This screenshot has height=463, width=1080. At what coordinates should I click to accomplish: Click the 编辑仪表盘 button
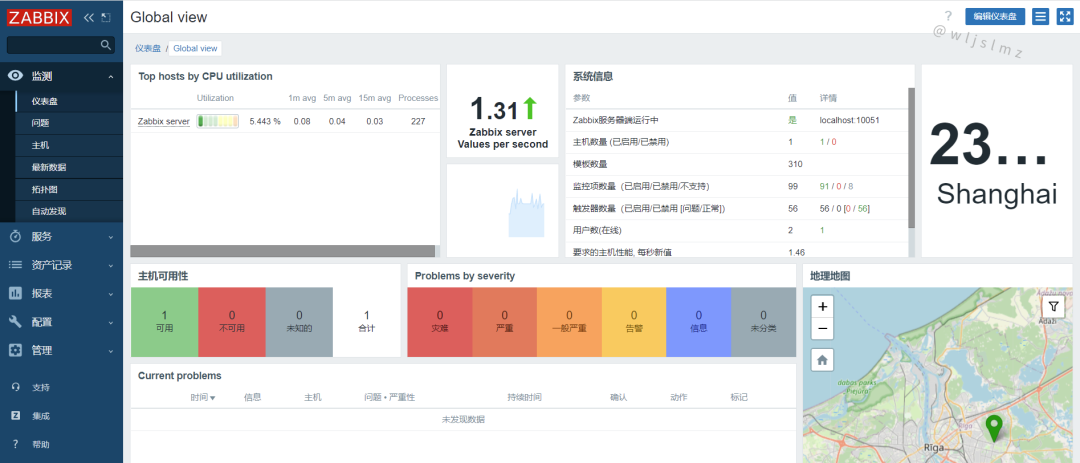[995, 17]
